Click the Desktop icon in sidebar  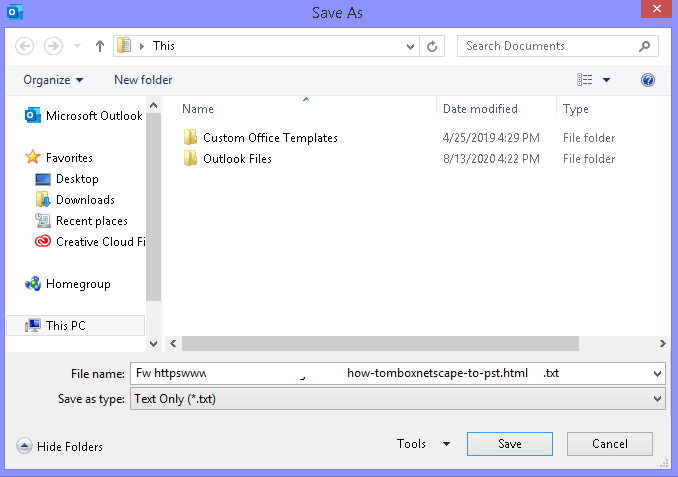point(43,179)
